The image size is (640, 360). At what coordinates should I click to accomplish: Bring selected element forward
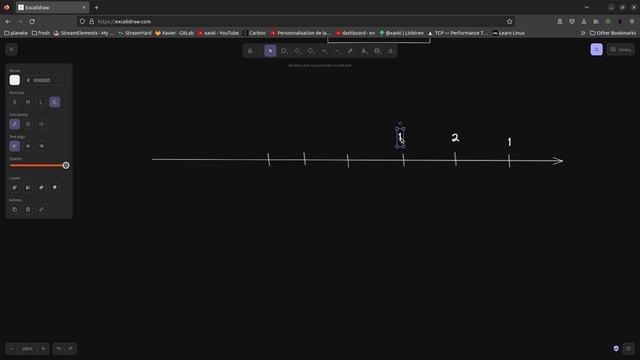[41, 187]
